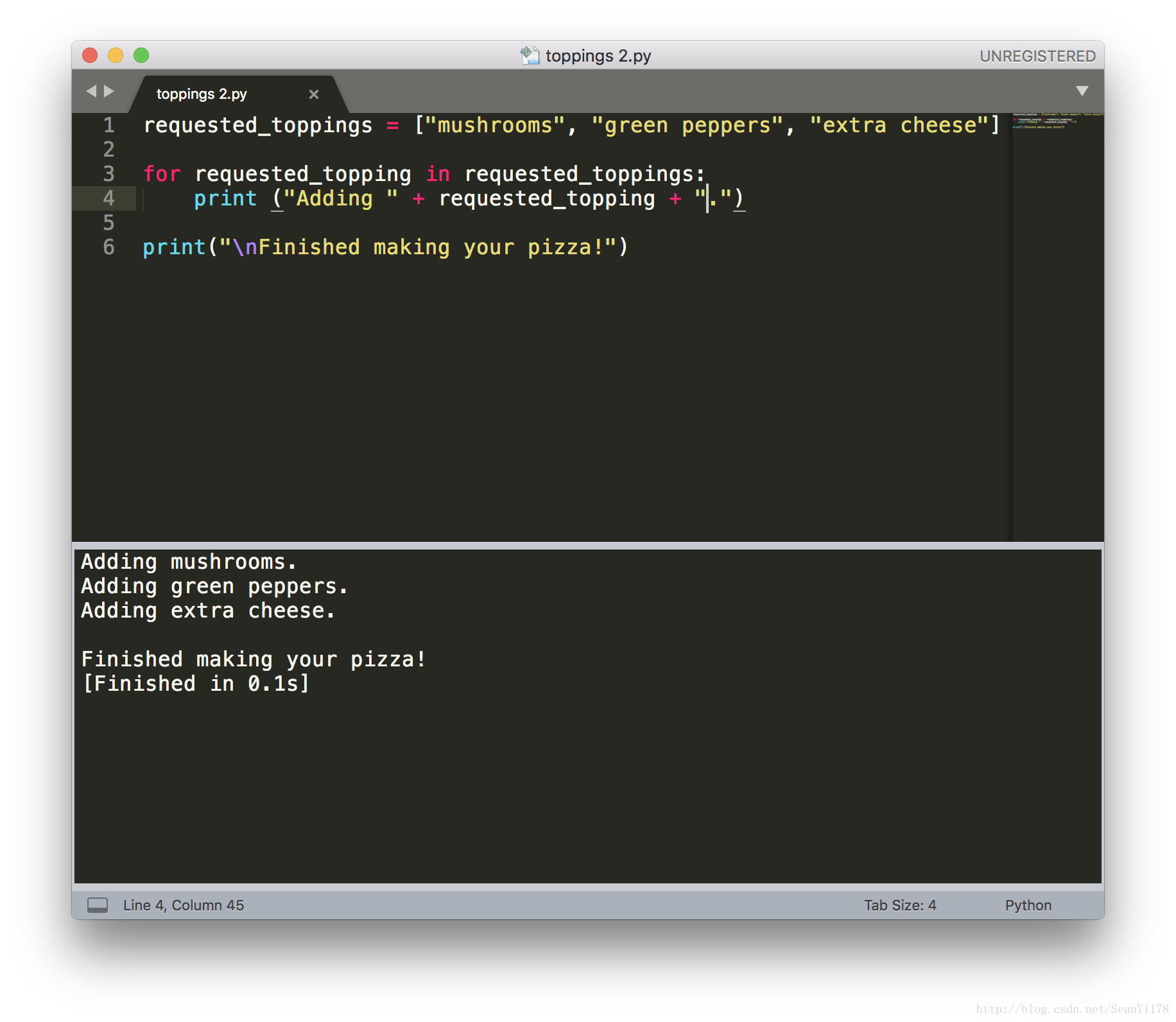Click the print keyword on line 6

(174, 247)
